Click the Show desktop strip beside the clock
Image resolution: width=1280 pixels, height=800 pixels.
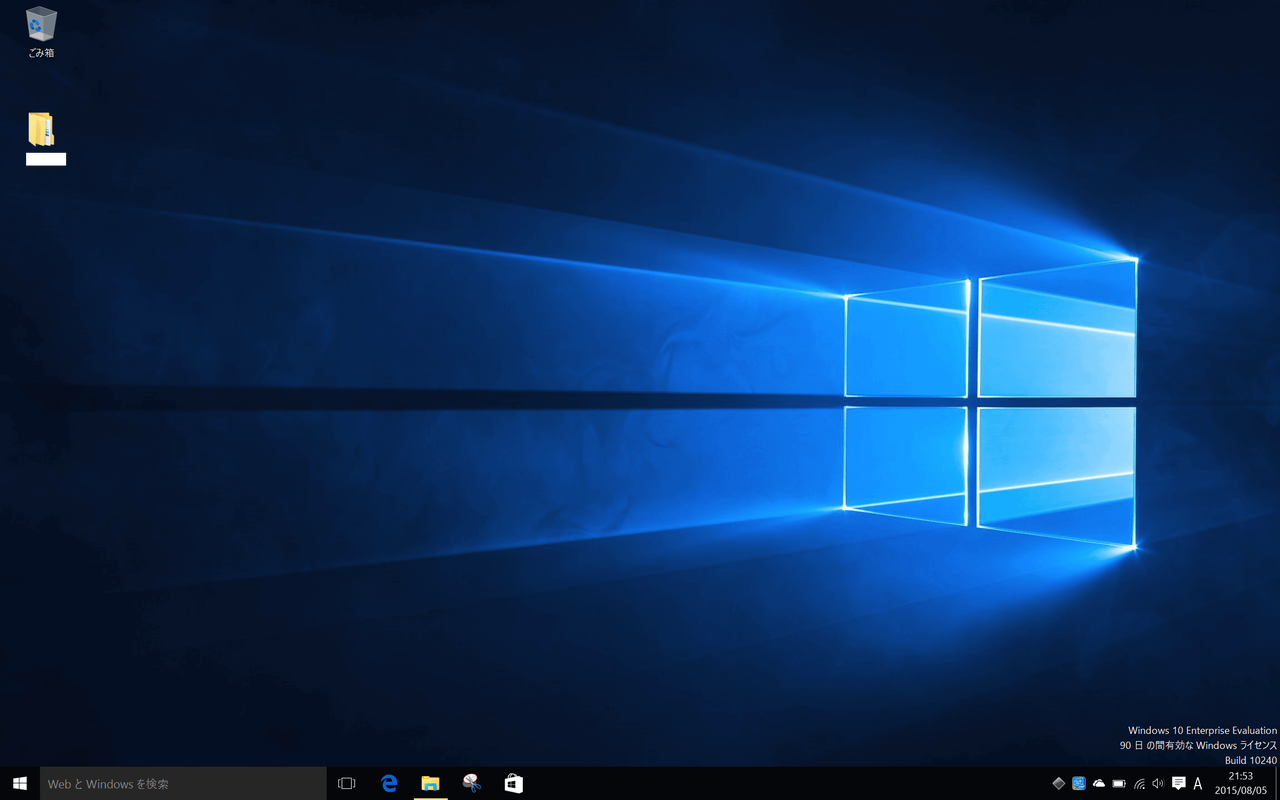point(1277,784)
